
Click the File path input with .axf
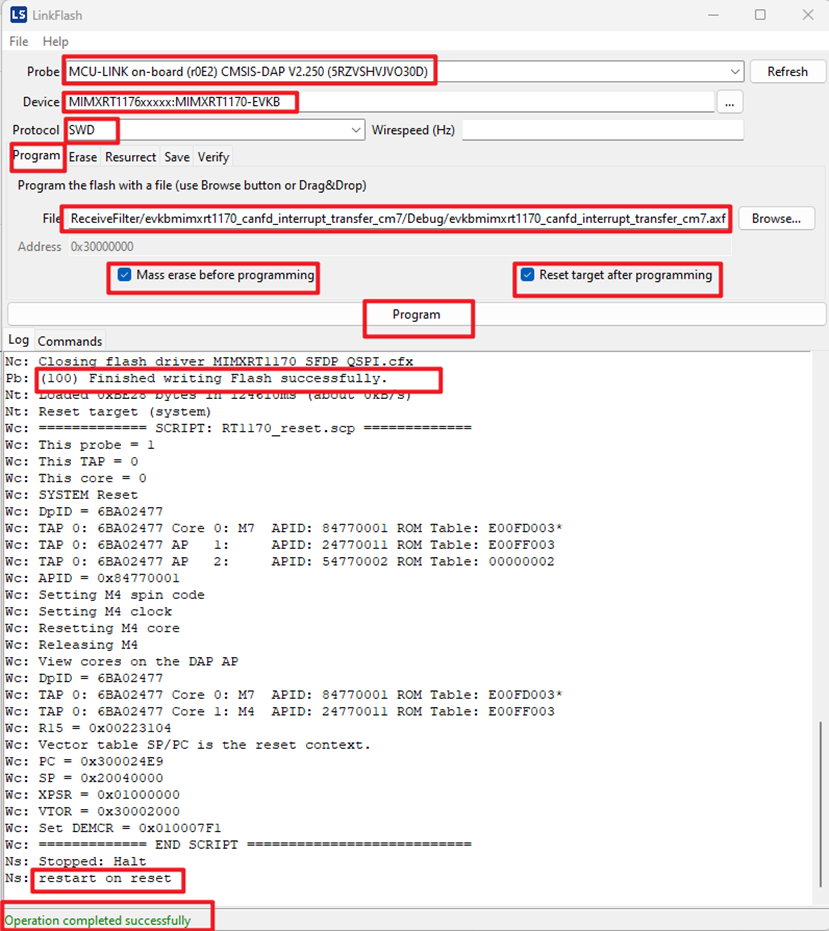click(x=398, y=218)
